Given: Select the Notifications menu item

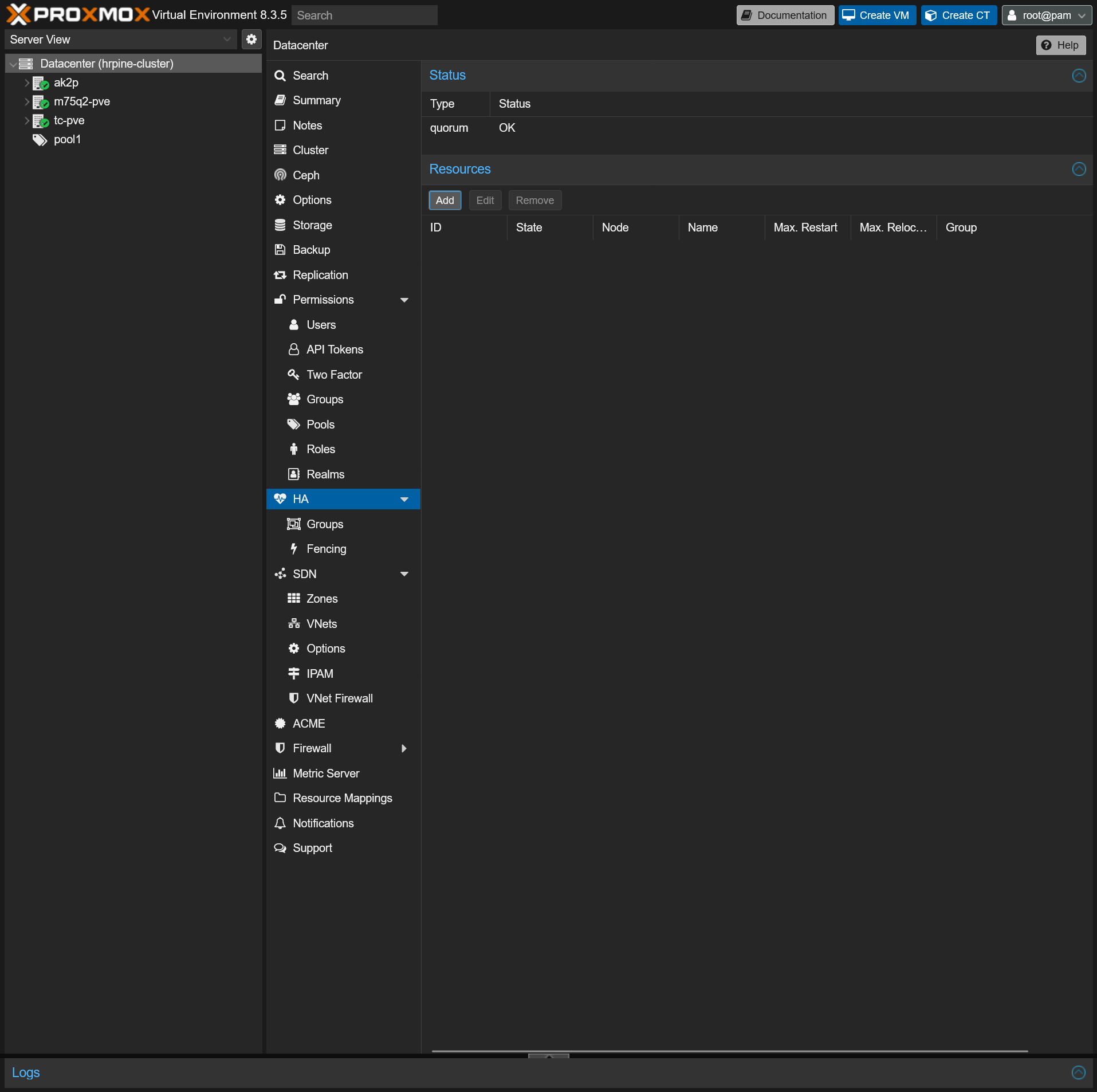Looking at the screenshot, I should [323, 823].
